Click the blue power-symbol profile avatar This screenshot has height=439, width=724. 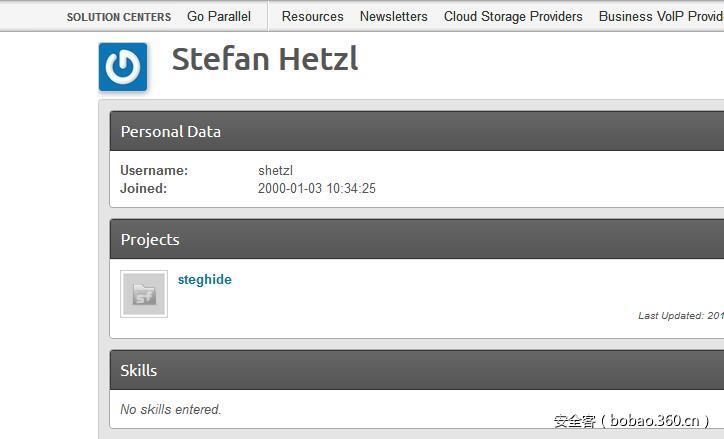tap(123, 67)
